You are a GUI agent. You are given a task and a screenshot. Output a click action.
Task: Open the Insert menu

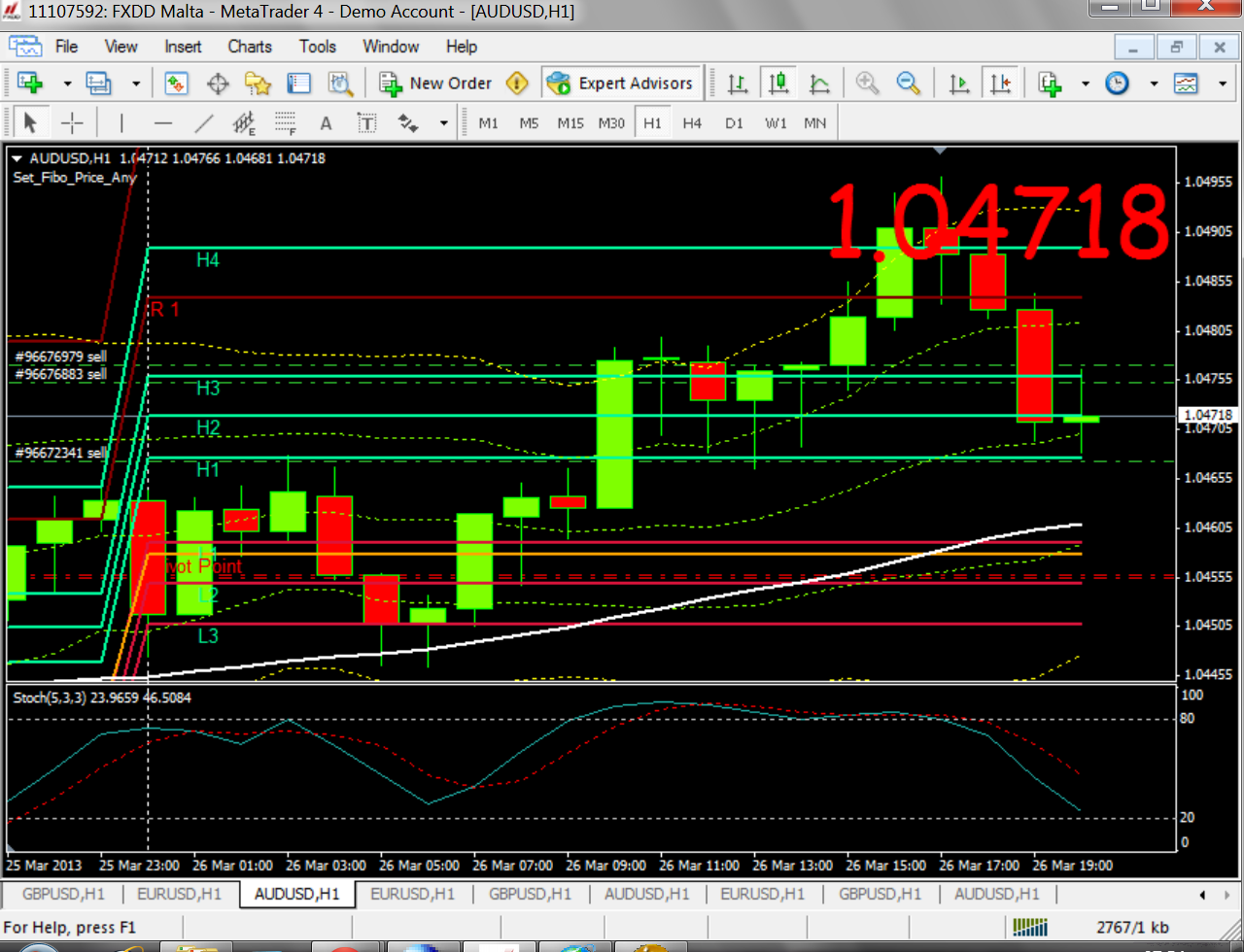pyautogui.click(x=183, y=46)
